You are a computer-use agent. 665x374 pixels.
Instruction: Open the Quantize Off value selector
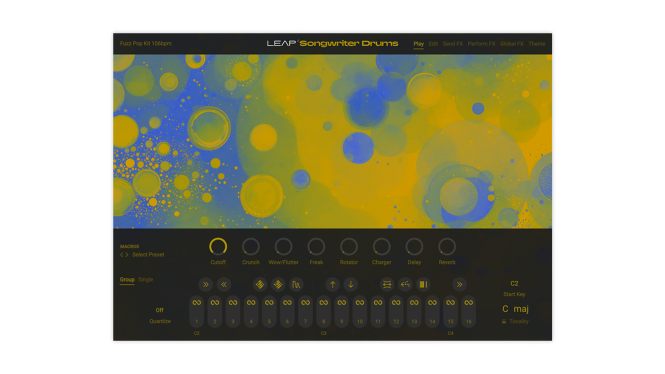[x=159, y=310]
